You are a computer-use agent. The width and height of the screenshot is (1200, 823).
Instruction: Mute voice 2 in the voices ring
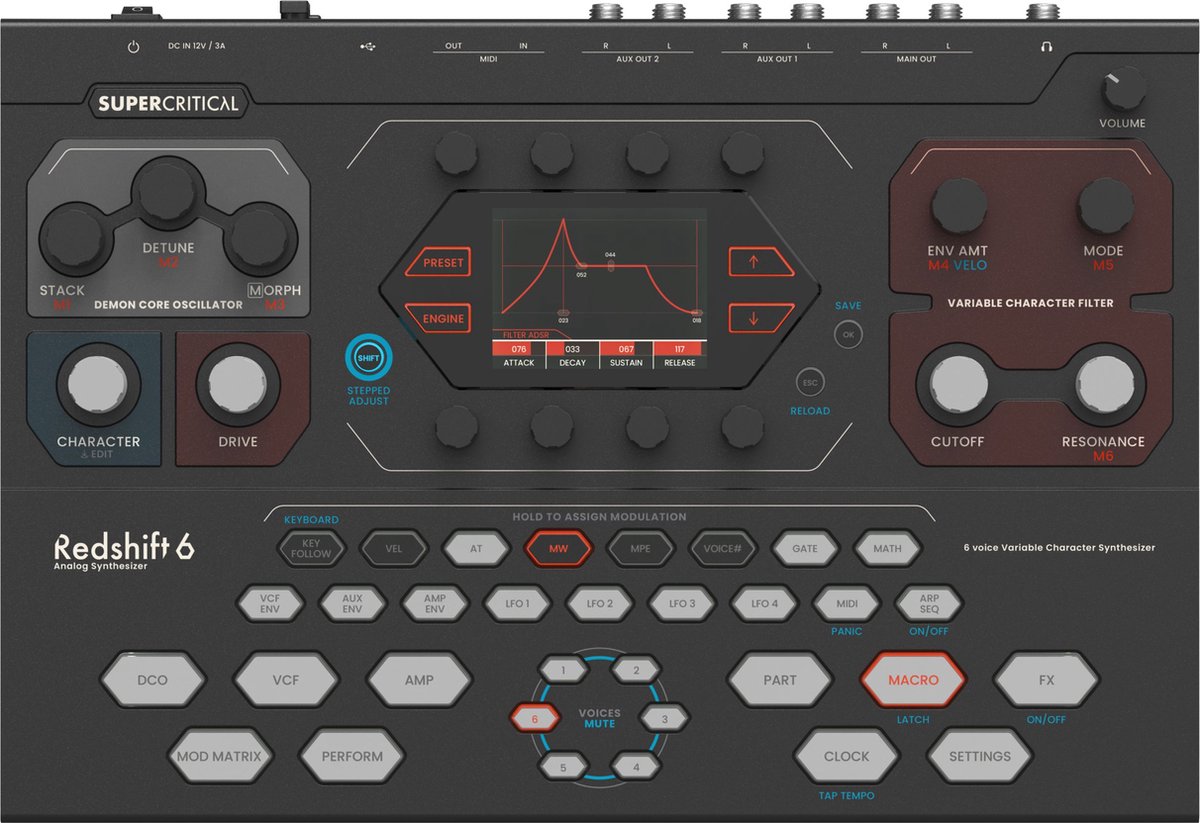(x=636, y=670)
